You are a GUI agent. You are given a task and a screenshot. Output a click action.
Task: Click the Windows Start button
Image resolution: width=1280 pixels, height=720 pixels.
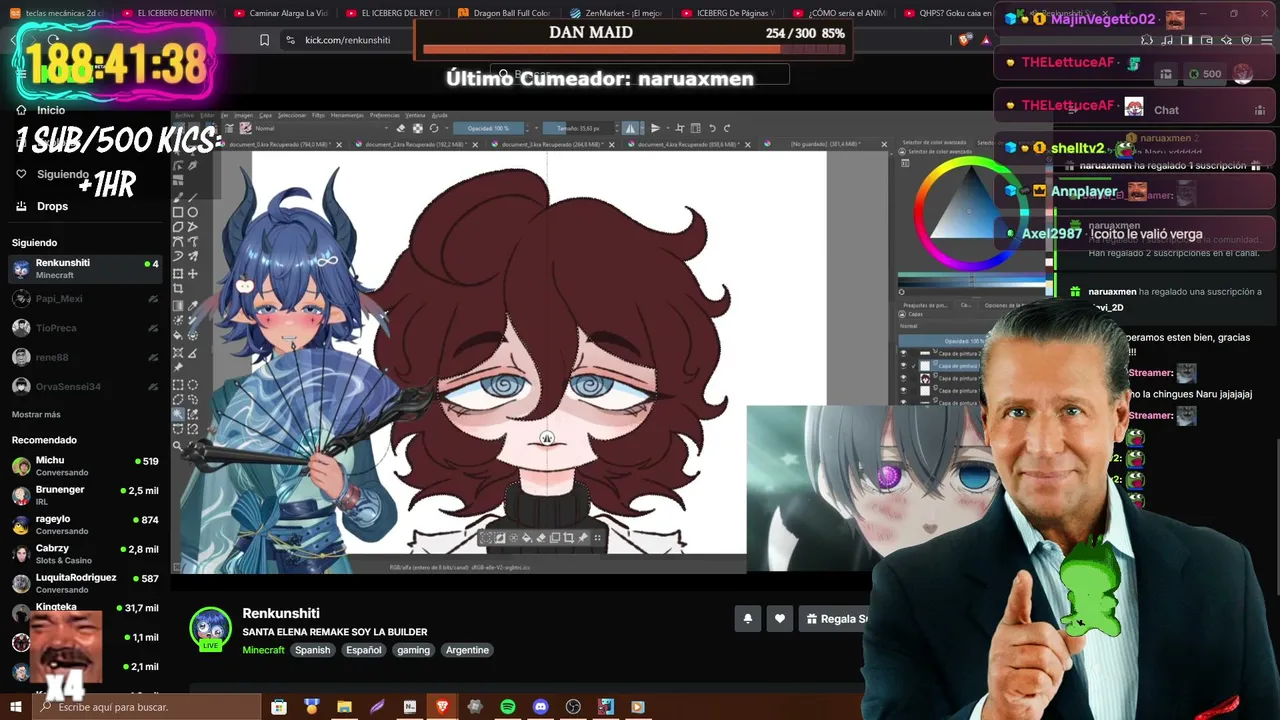click(16, 707)
